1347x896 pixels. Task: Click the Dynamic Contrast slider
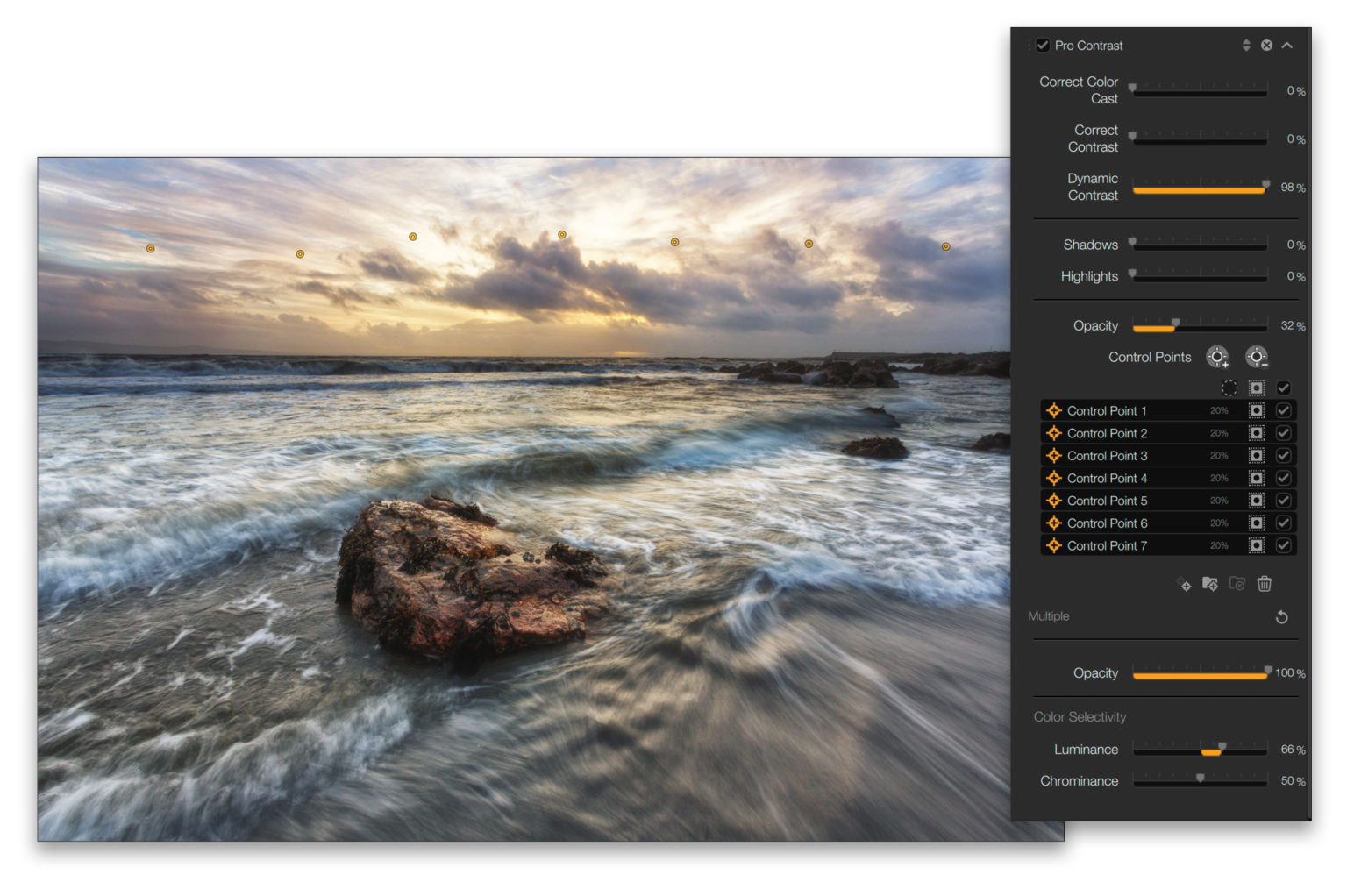click(1199, 188)
